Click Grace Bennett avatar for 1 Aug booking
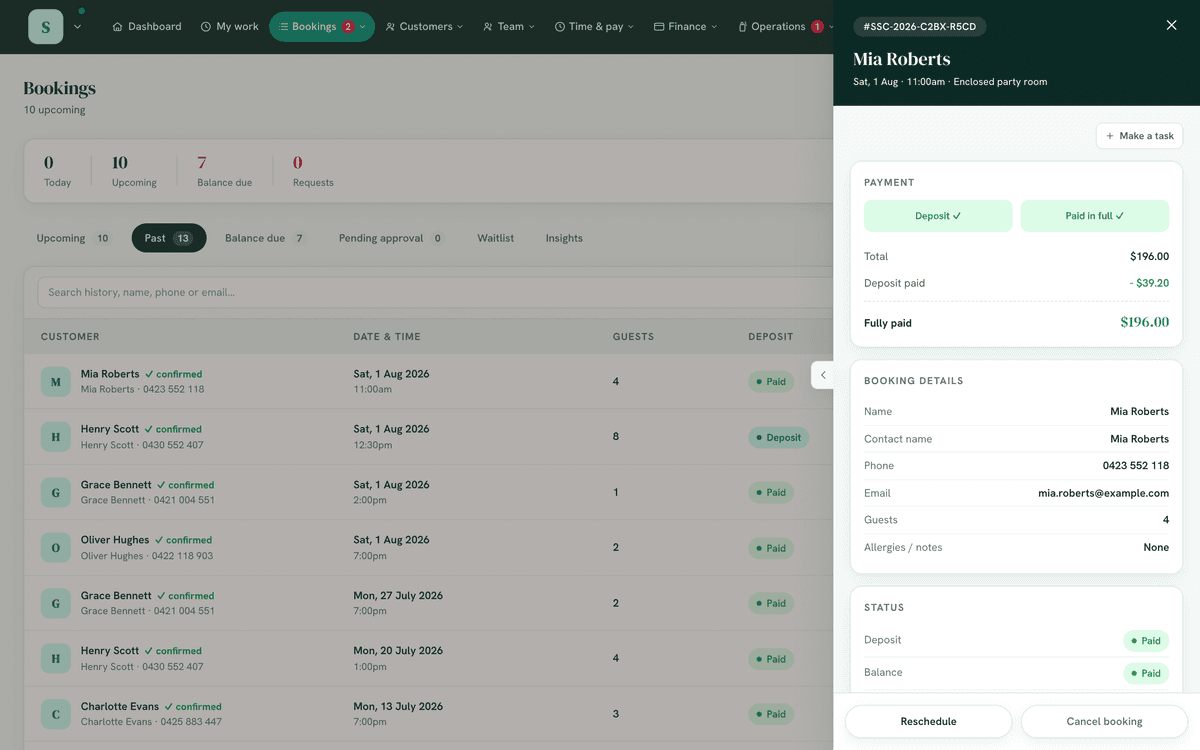 pos(56,492)
